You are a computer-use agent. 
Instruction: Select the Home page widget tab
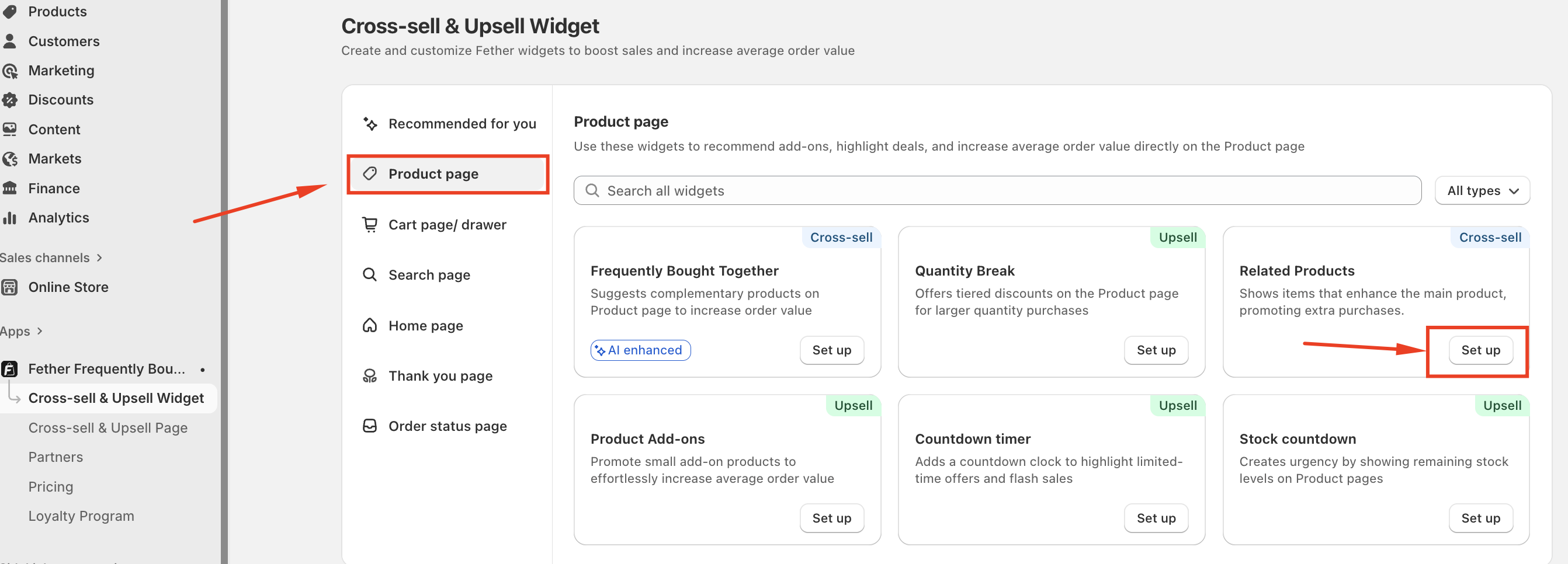pos(425,326)
